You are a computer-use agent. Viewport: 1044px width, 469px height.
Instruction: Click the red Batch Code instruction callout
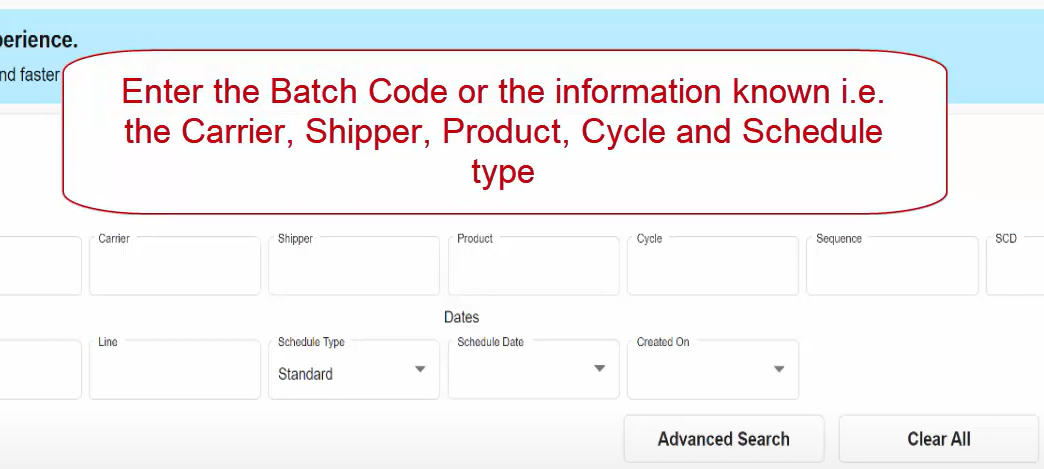(x=504, y=132)
